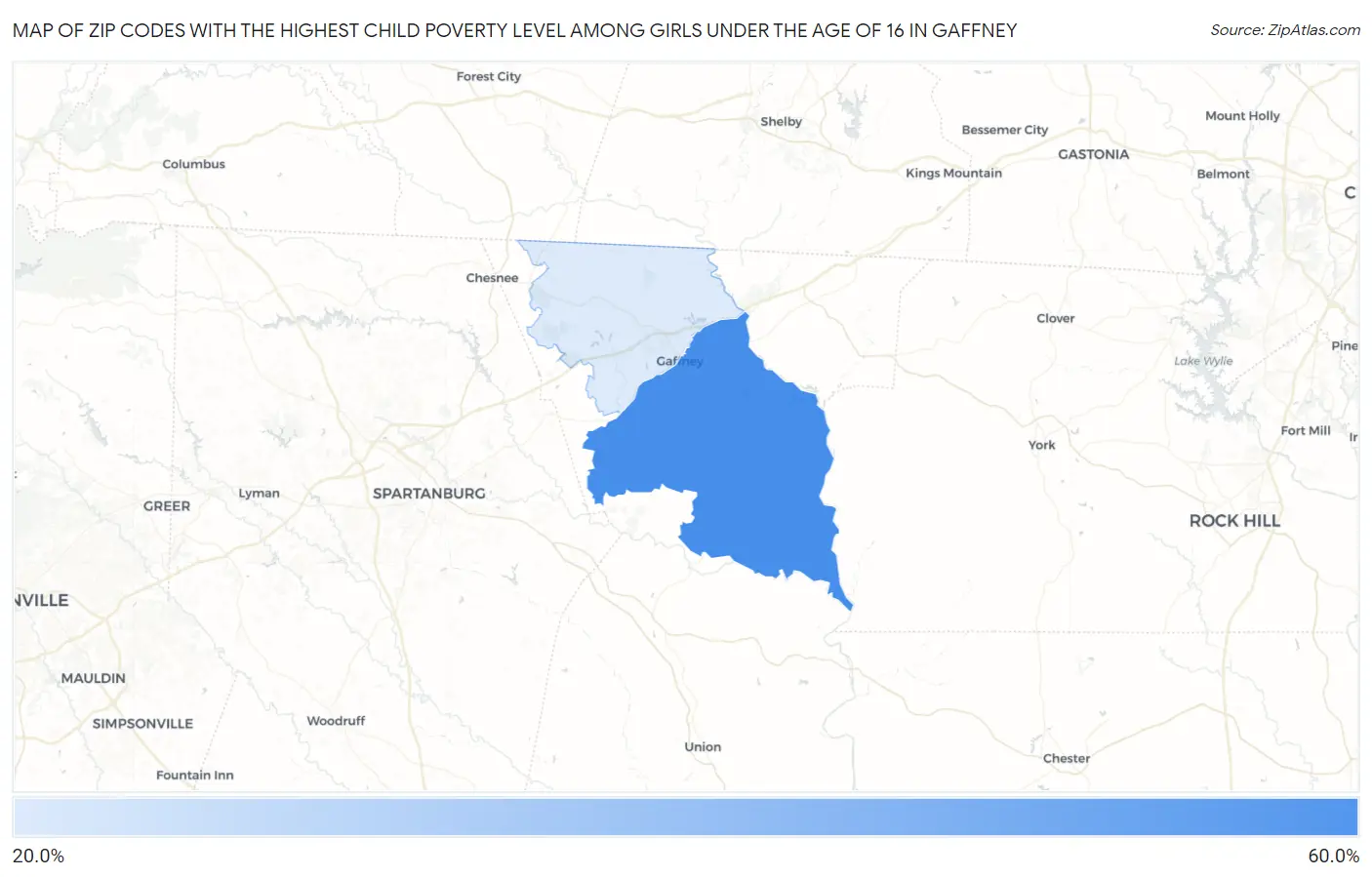Click the 'Union' town label
The width and height of the screenshot is (1372, 877).
coord(703,747)
